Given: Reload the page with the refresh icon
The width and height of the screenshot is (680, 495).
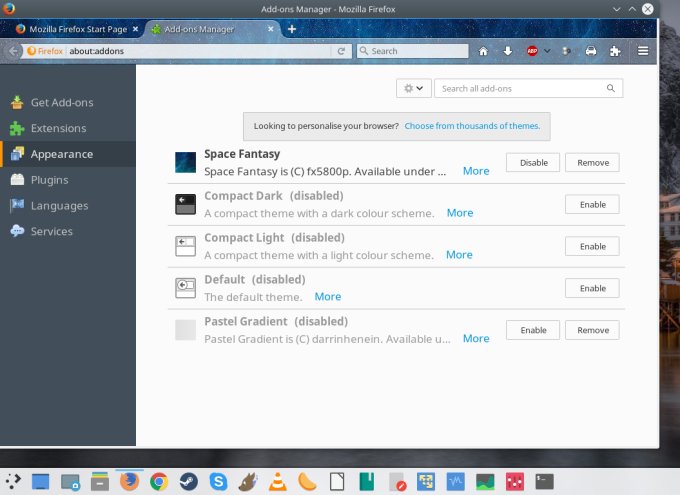Looking at the screenshot, I should [x=341, y=51].
